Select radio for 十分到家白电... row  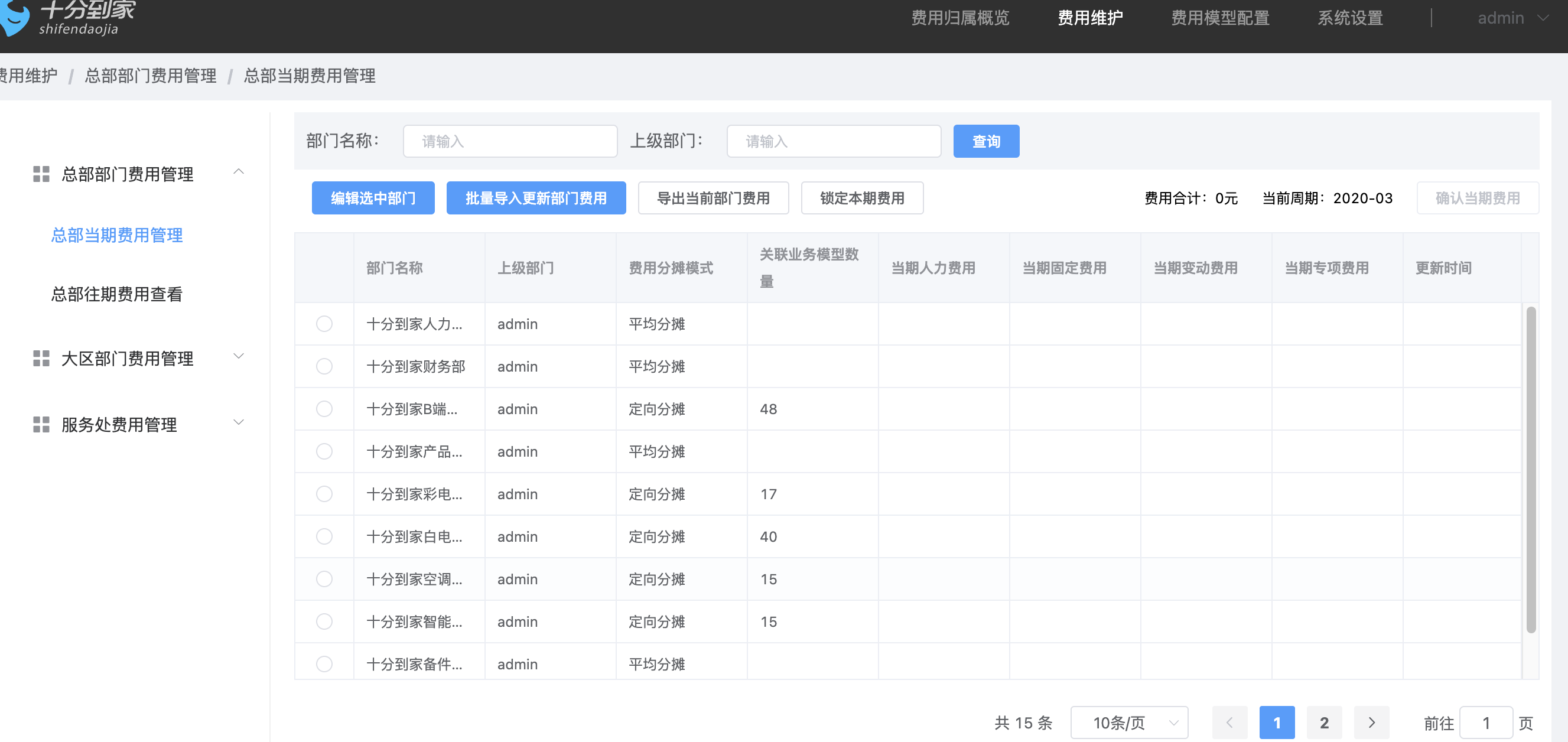pyautogui.click(x=324, y=536)
